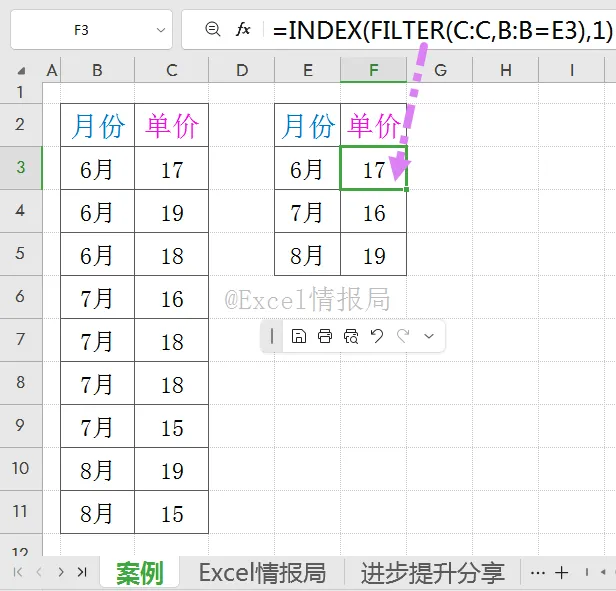
Task: Select column G header
Action: [440, 70]
